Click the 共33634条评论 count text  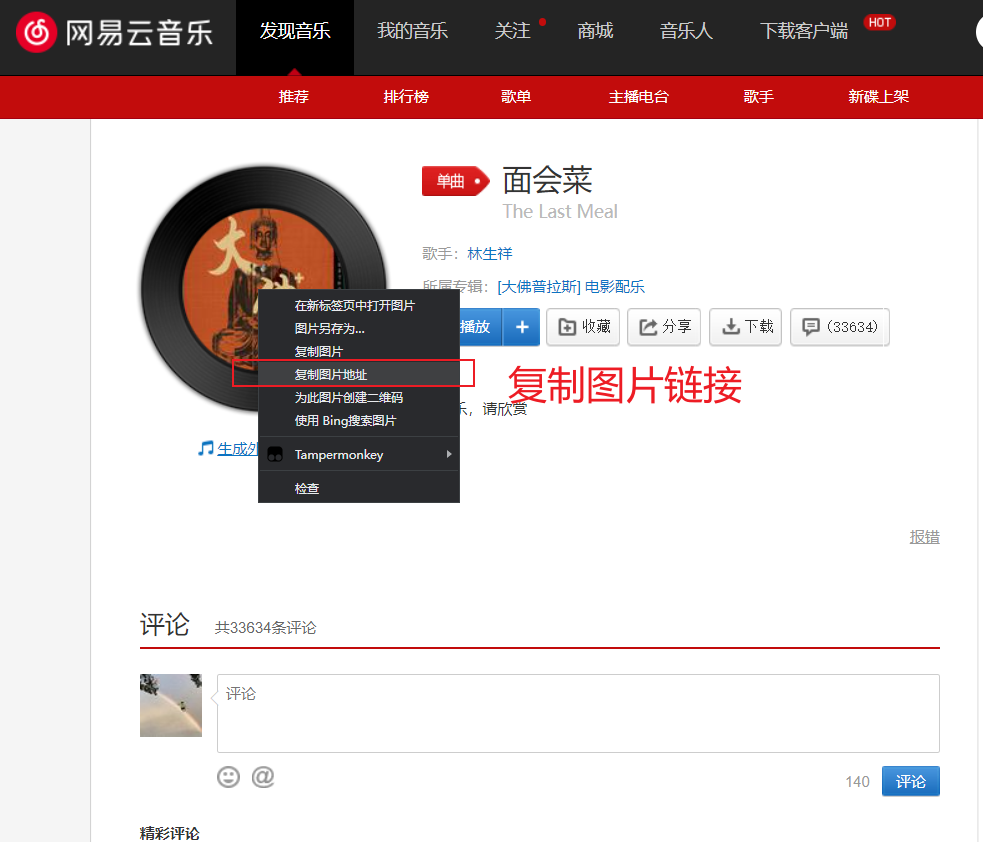tap(265, 628)
